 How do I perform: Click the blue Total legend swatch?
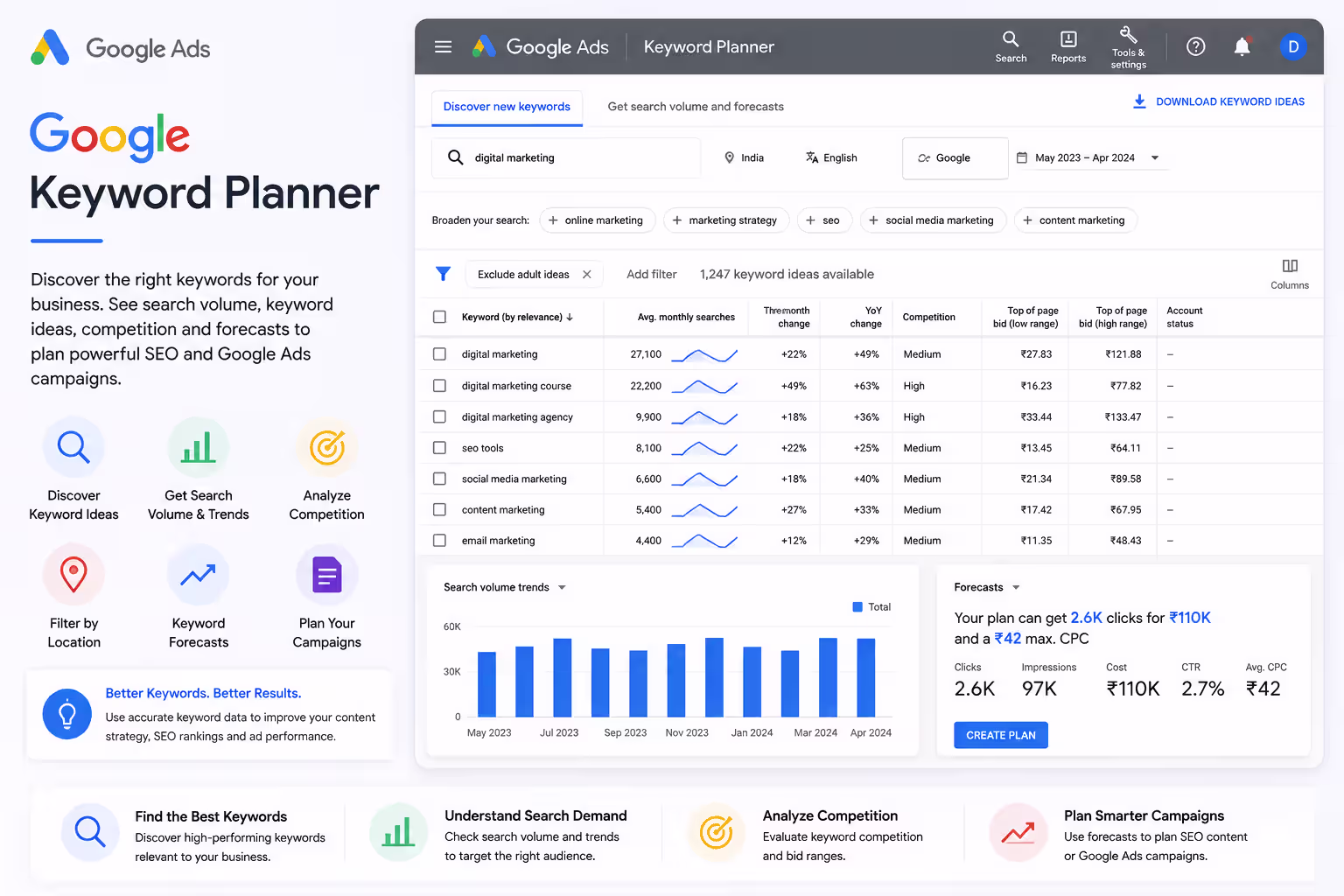(857, 606)
